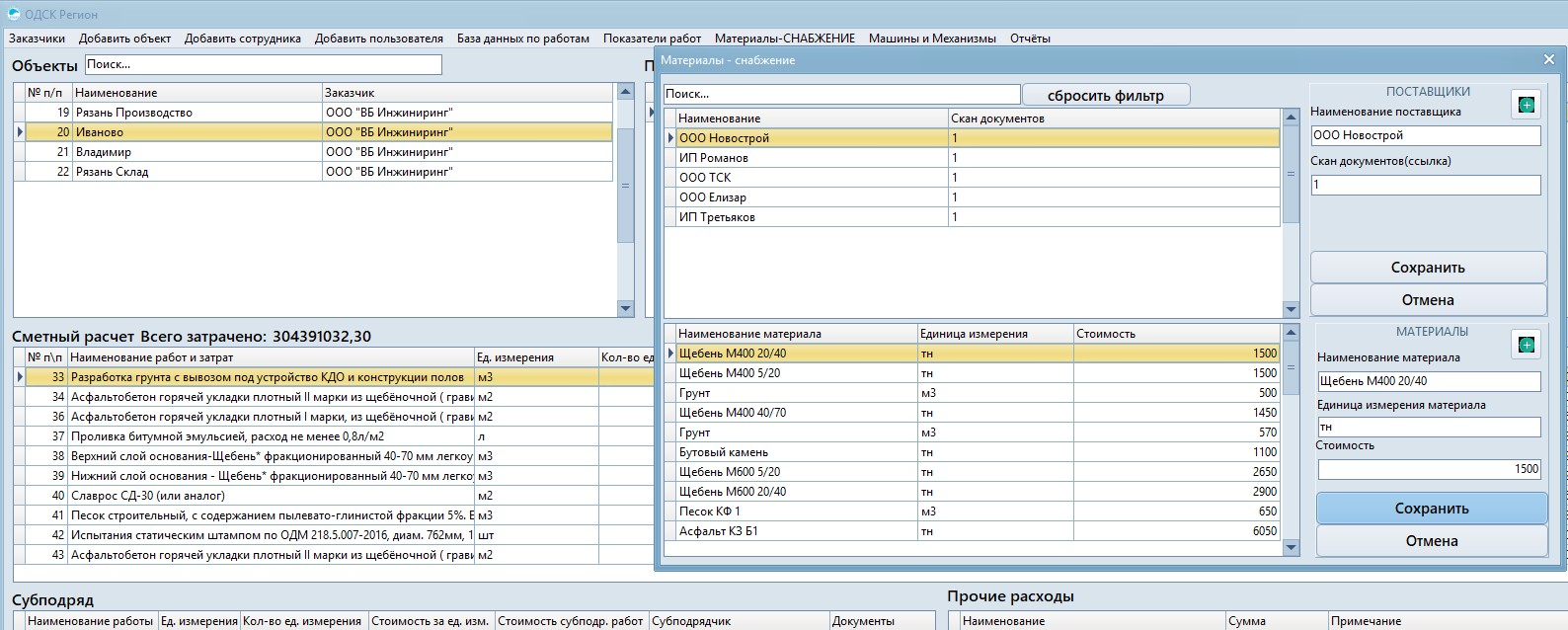
Task: Edit the Скан документов(ссылка) field
Action: click(x=1426, y=185)
